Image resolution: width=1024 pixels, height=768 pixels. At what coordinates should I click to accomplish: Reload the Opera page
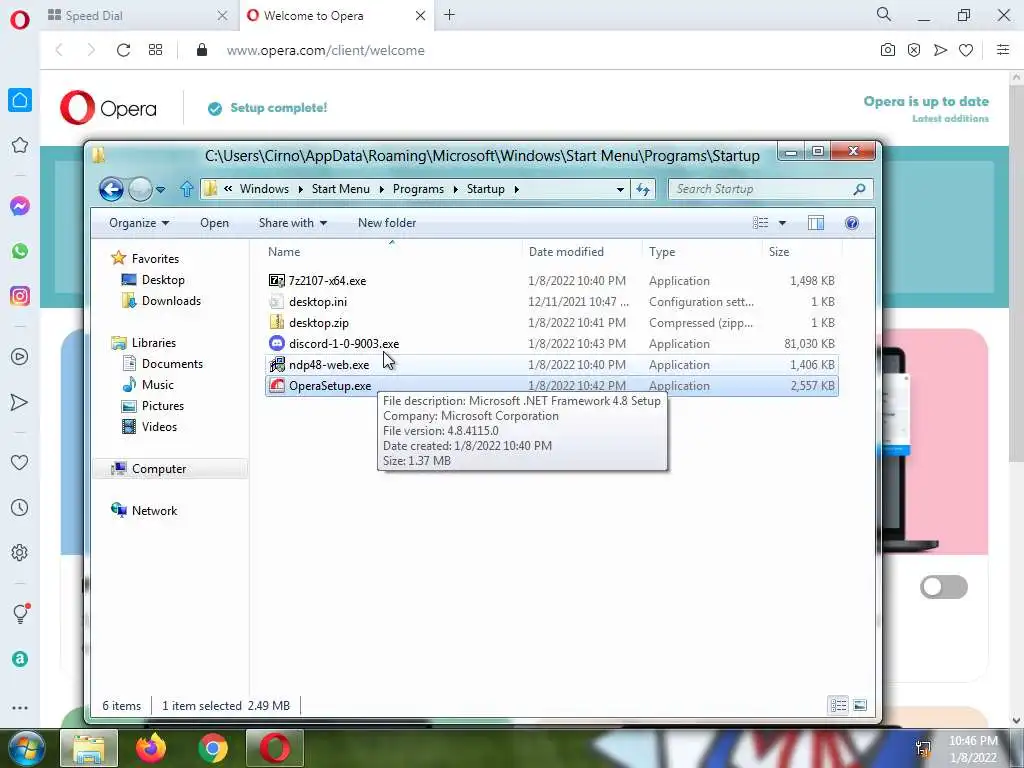click(x=123, y=50)
